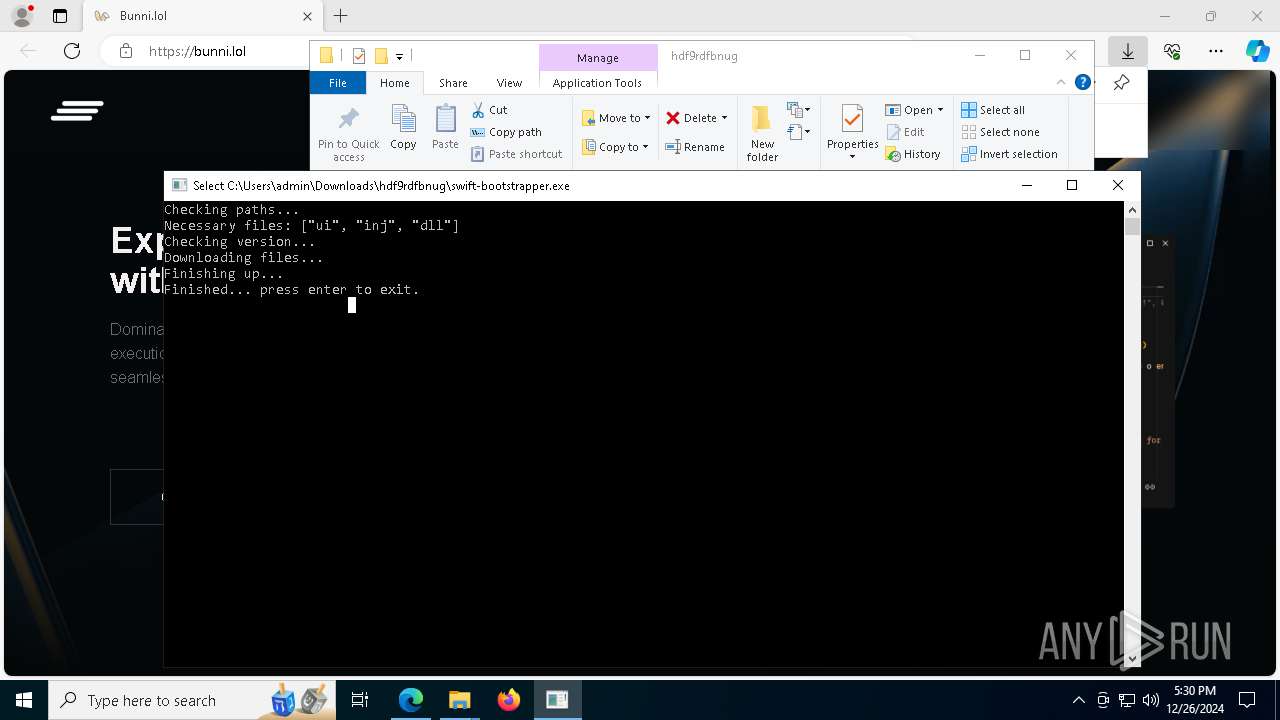Viewport: 1280px width, 720px height.
Task: Open Edge Settings and more menu
Action: (x=1216, y=51)
